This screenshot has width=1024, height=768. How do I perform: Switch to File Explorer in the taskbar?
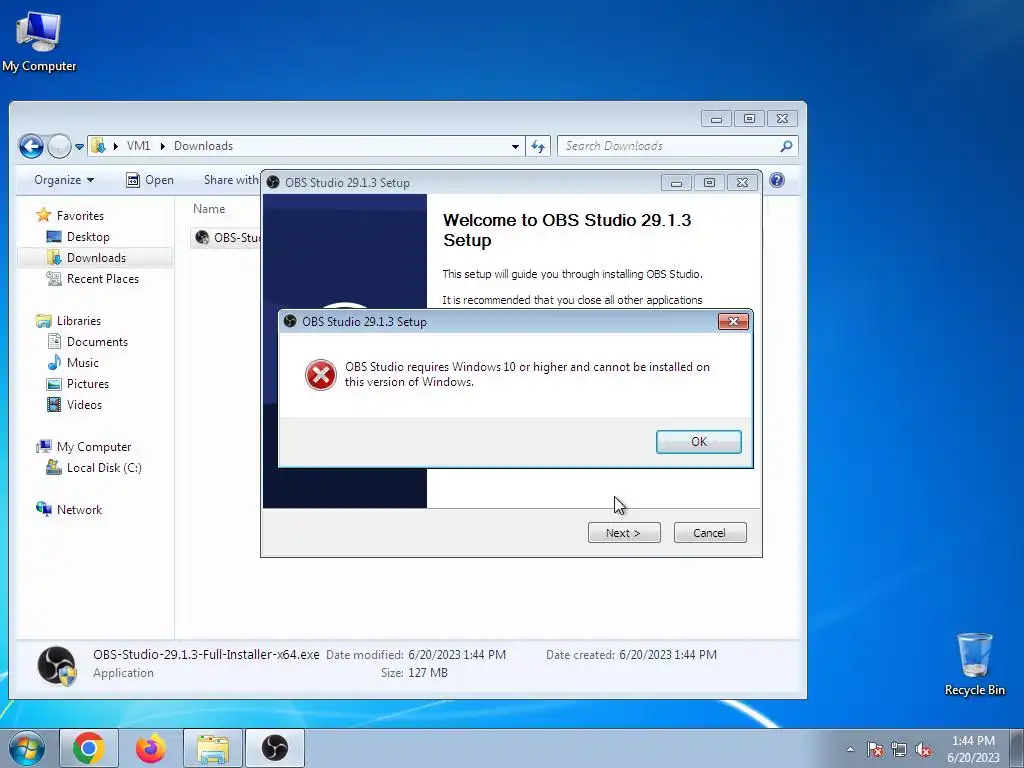(213, 748)
